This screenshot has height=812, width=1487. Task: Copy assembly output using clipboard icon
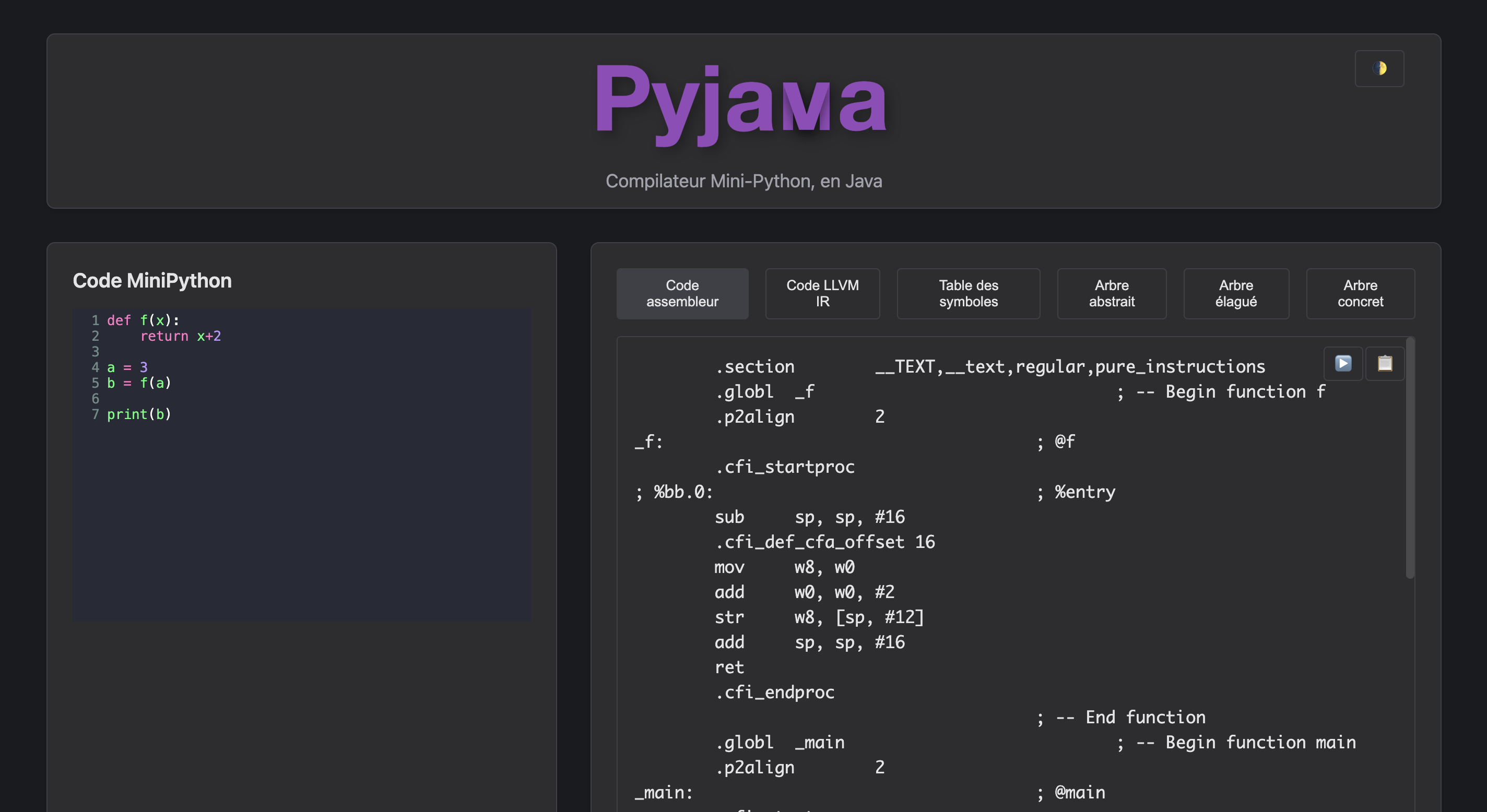click(x=1384, y=364)
